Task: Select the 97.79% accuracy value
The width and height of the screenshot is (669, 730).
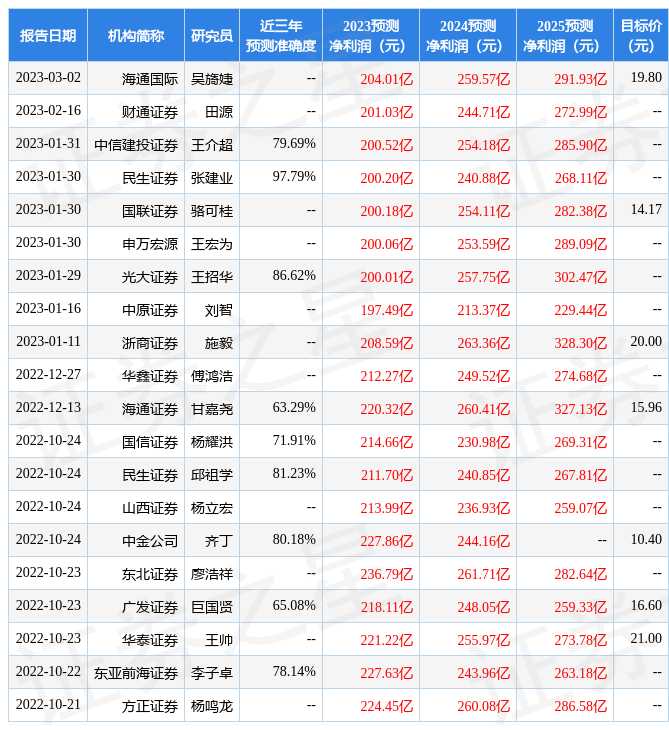Action: click(x=294, y=177)
